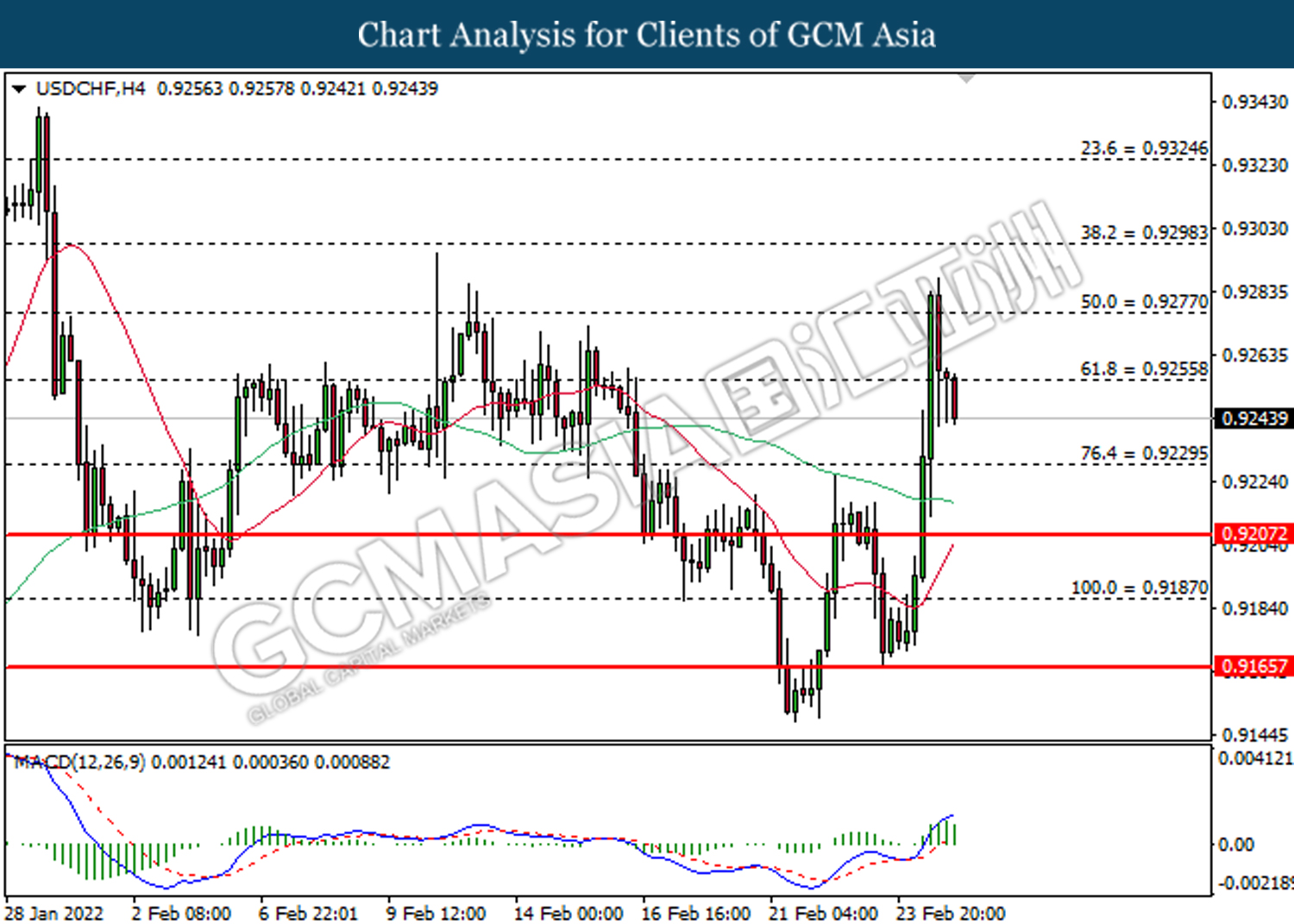Click the 14 Feb 00:00 time label
This screenshot has height=924, width=1294.
(x=568, y=913)
